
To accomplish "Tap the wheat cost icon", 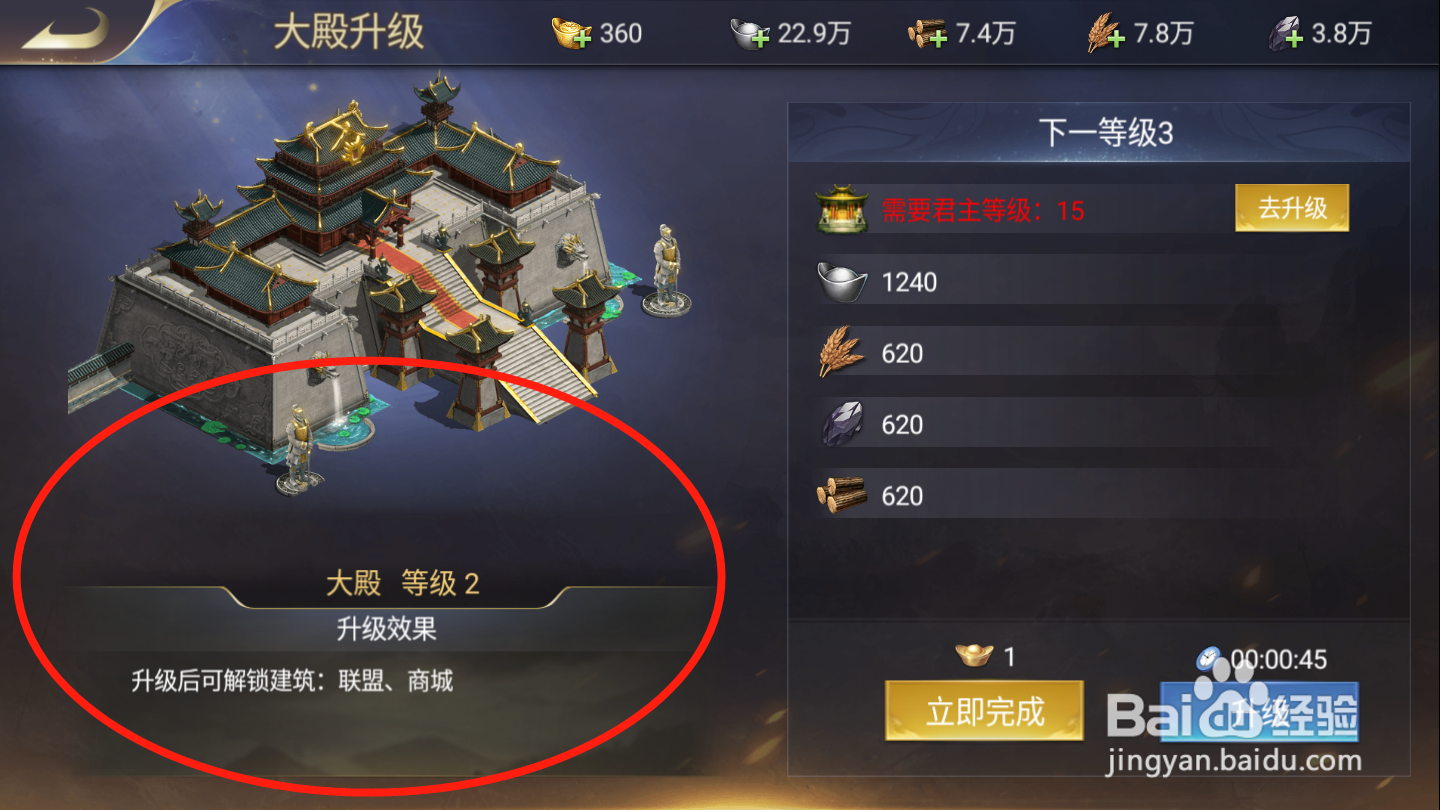I will (841, 352).
